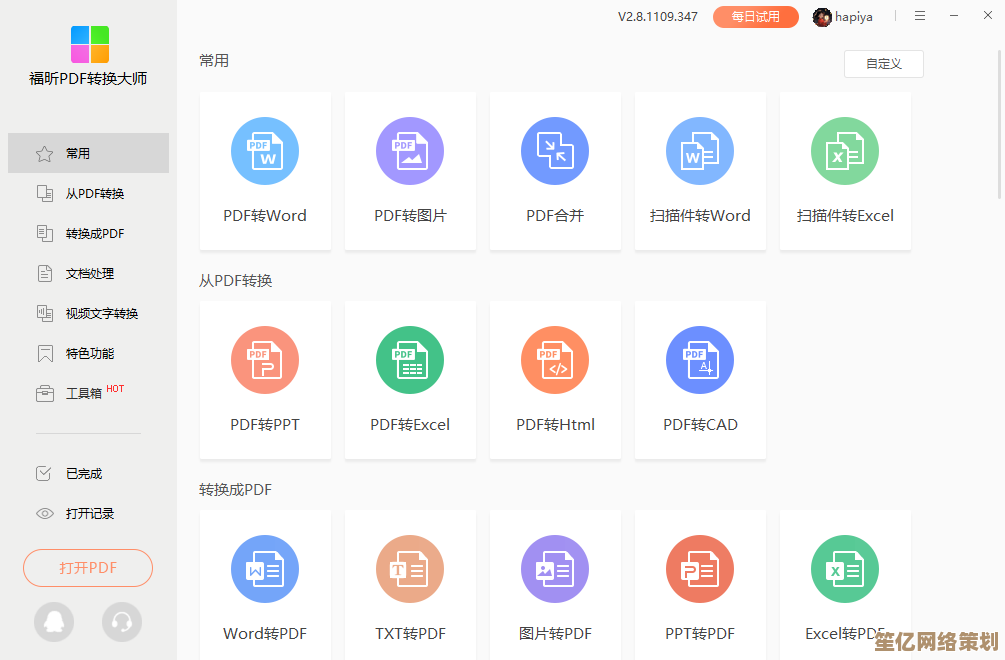The width and height of the screenshot is (1005, 660).
Task: Go to 文档处理 in the sidebar
Action: point(88,274)
